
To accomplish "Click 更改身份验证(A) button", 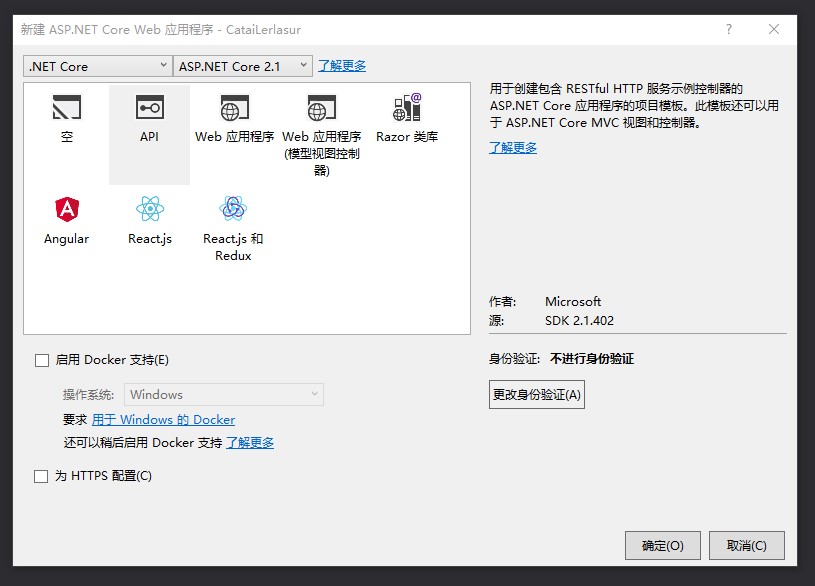I will pos(537,395).
